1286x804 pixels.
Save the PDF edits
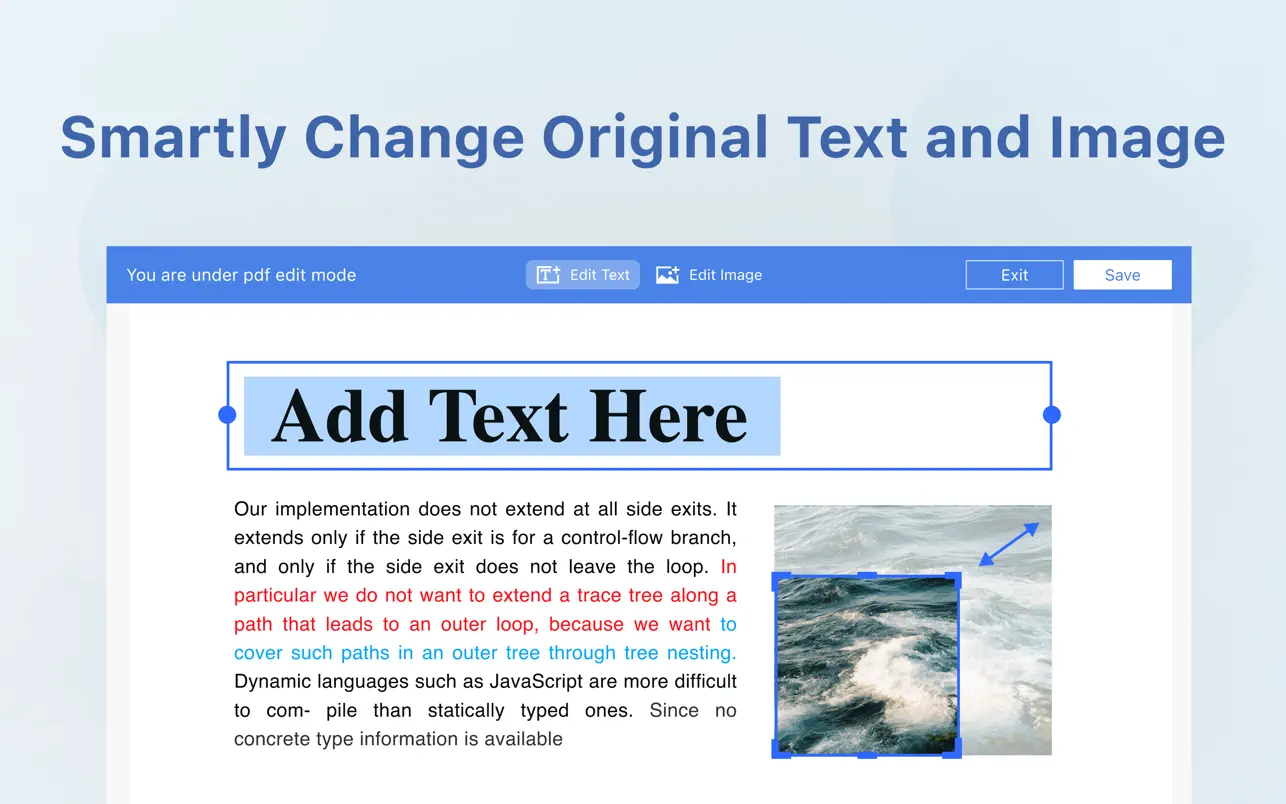[x=1122, y=275]
